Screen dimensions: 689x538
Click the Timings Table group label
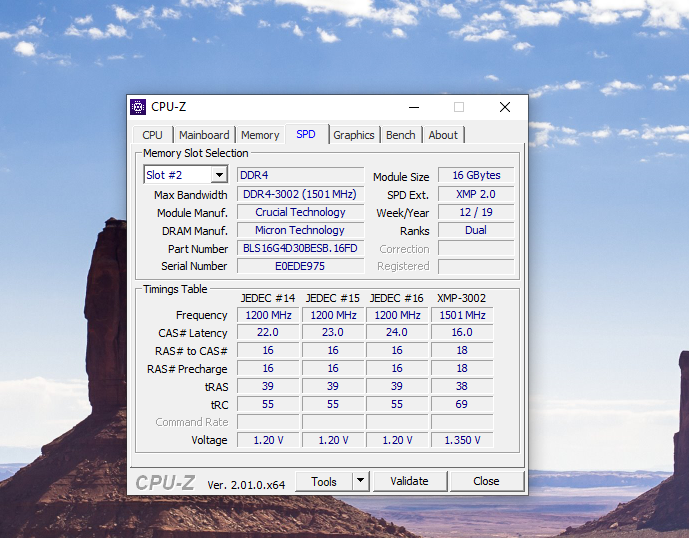[x=175, y=289]
